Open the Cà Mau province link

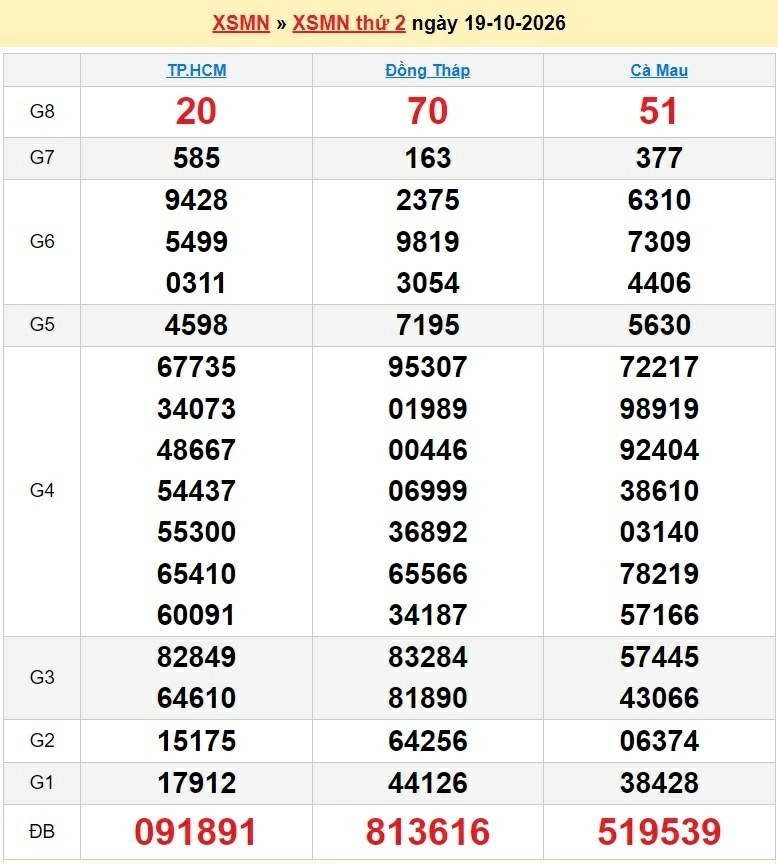click(659, 71)
